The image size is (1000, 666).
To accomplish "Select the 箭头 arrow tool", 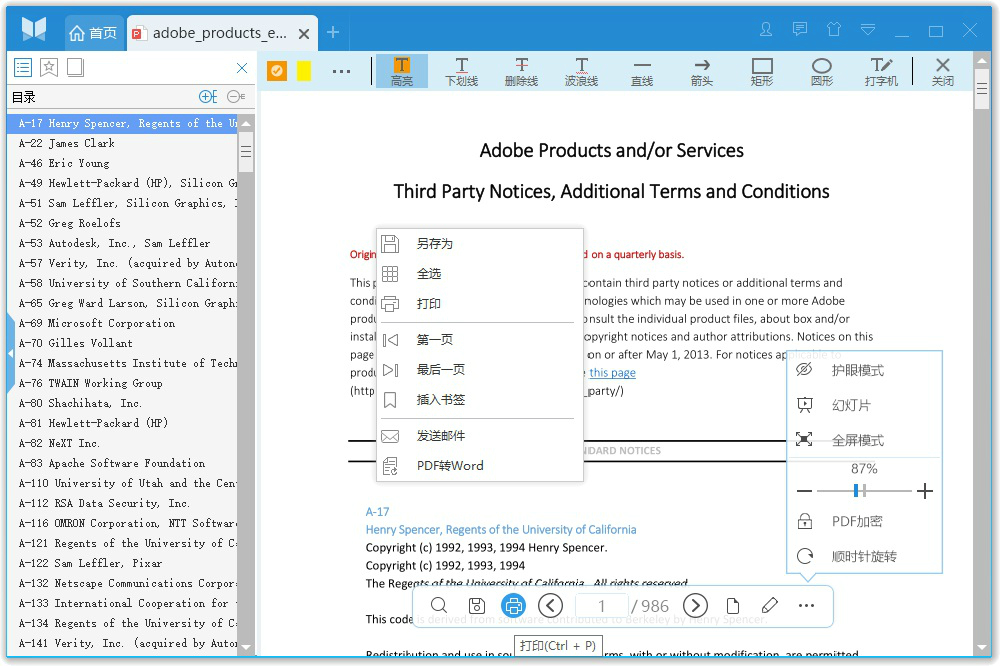I will (x=702, y=71).
